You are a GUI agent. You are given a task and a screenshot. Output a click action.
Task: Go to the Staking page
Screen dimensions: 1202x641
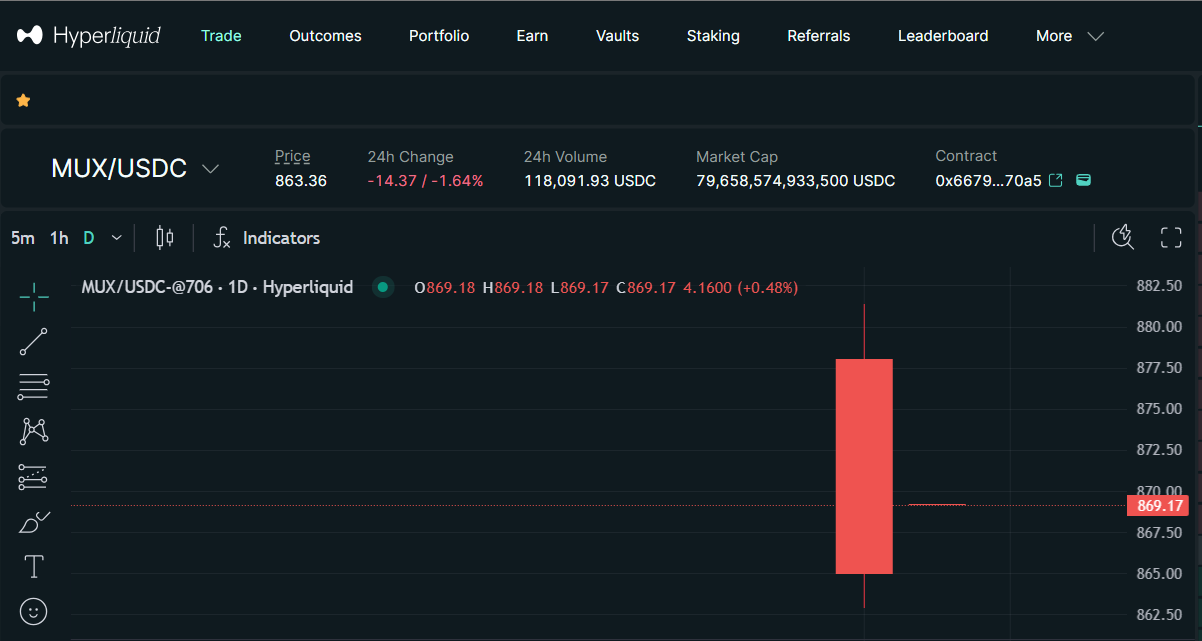point(713,36)
